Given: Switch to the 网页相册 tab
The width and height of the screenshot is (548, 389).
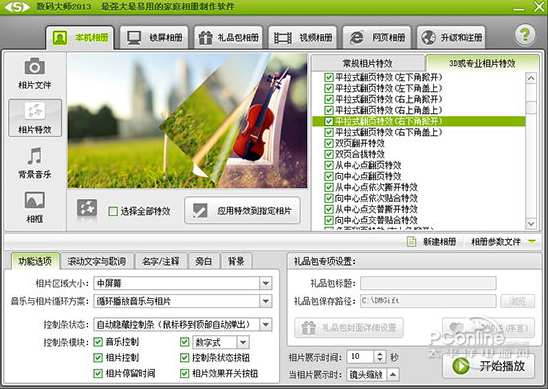Looking at the screenshot, I should [x=377, y=37].
